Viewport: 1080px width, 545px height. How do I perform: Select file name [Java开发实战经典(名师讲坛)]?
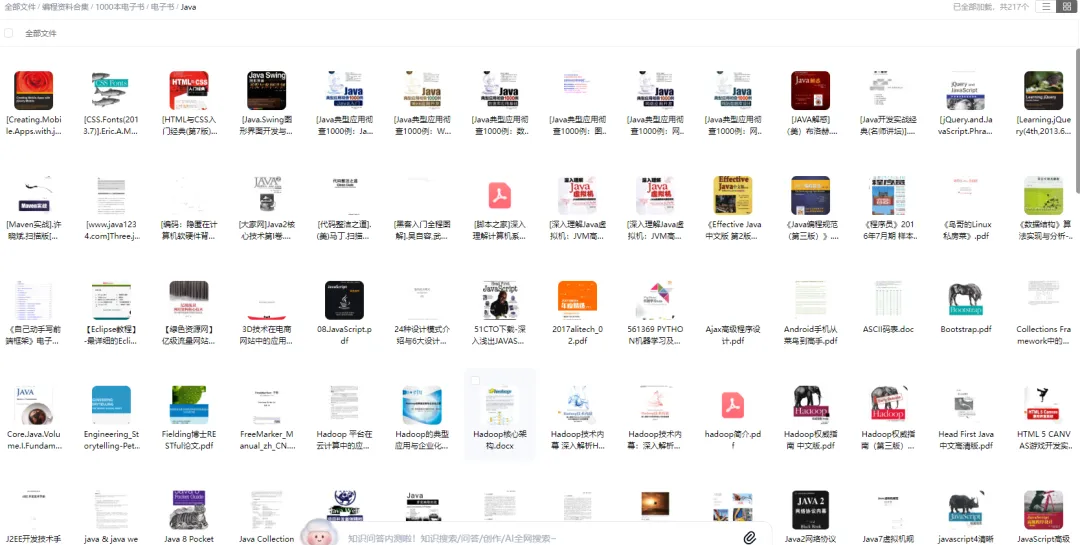click(888, 125)
